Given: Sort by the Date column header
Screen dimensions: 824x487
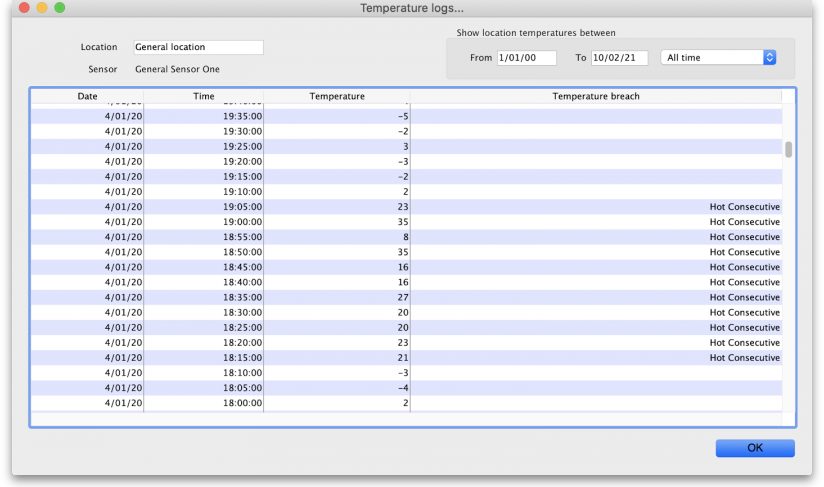Looking at the screenshot, I should point(87,96).
